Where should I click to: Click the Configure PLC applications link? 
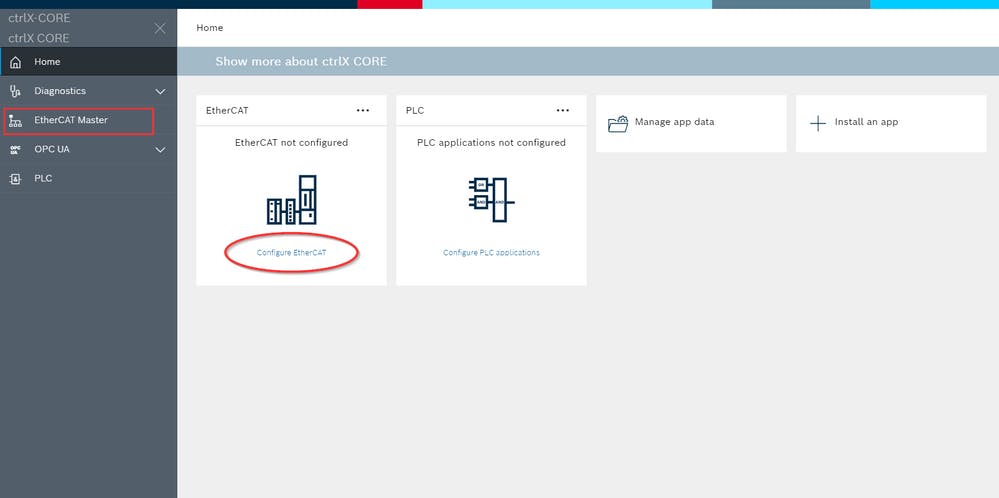pos(491,253)
